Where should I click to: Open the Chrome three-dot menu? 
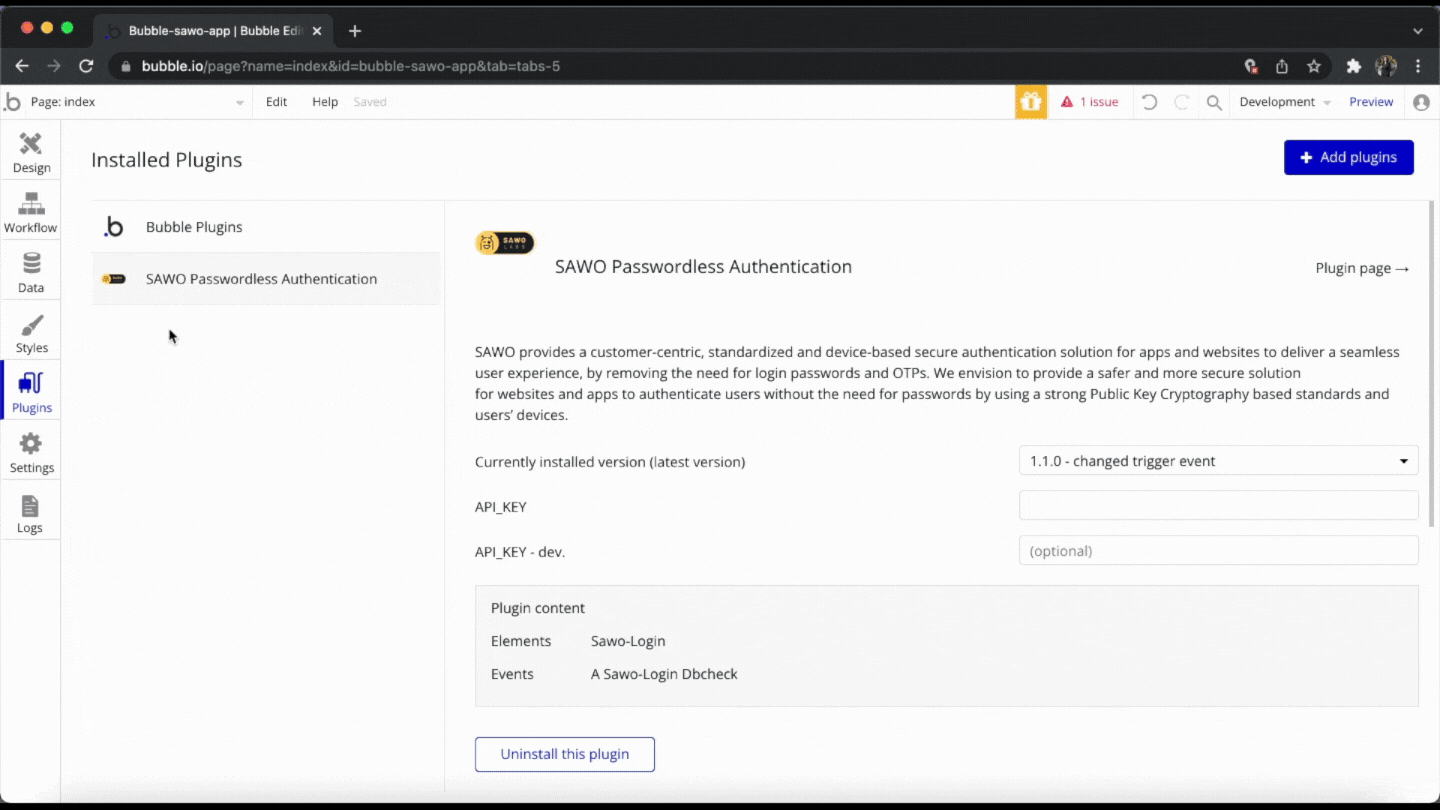pyautogui.click(x=1418, y=66)
